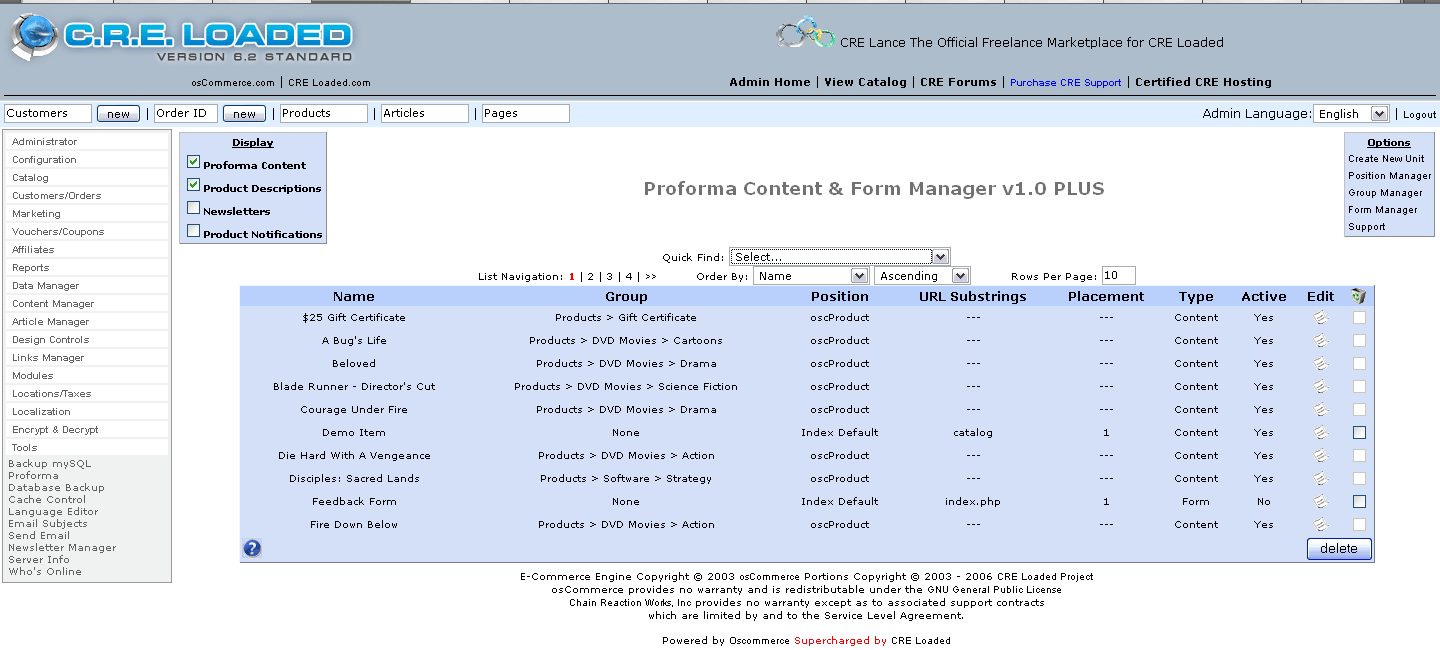Screen dimensions: 1440x650
Task: Click the Products search field
Action: pos(324,114)
